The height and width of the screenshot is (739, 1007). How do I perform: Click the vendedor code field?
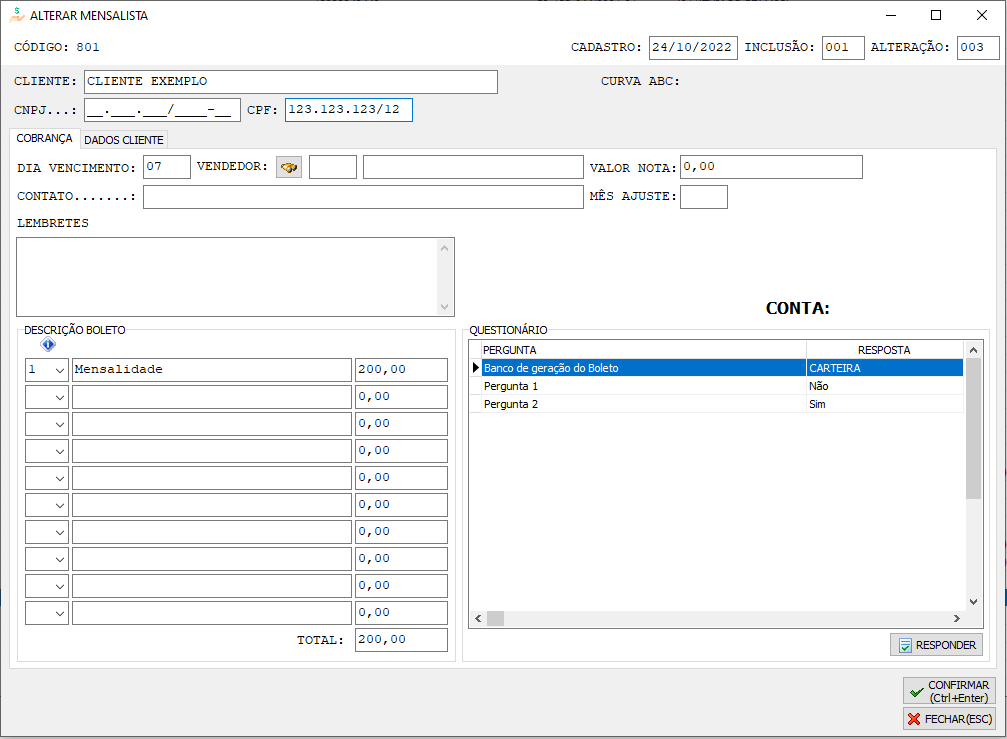click(x=333, y=167)
